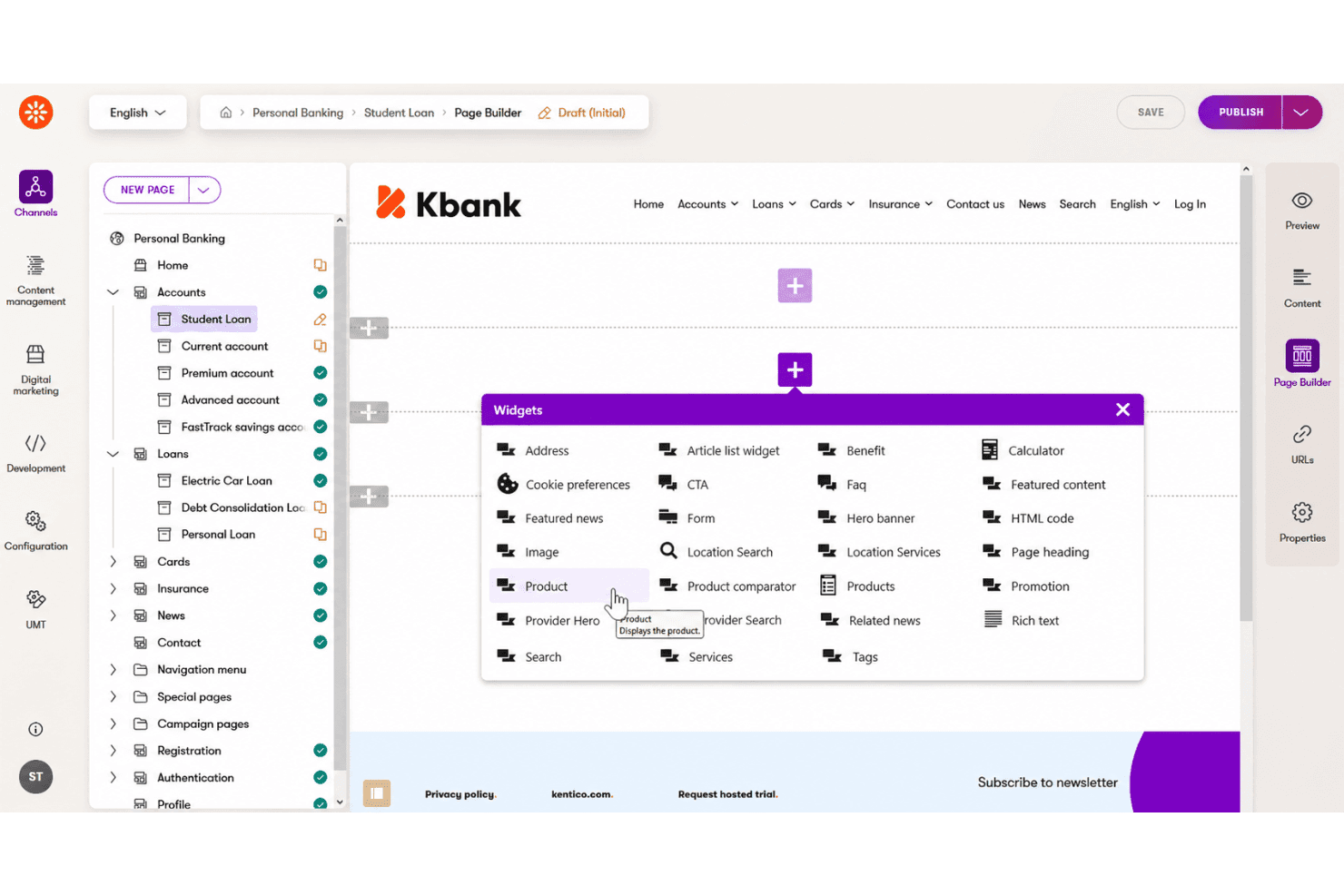Click the home icon in the breadcrumb
Viewport: 1344px width, 896px height.
point(226,113)
